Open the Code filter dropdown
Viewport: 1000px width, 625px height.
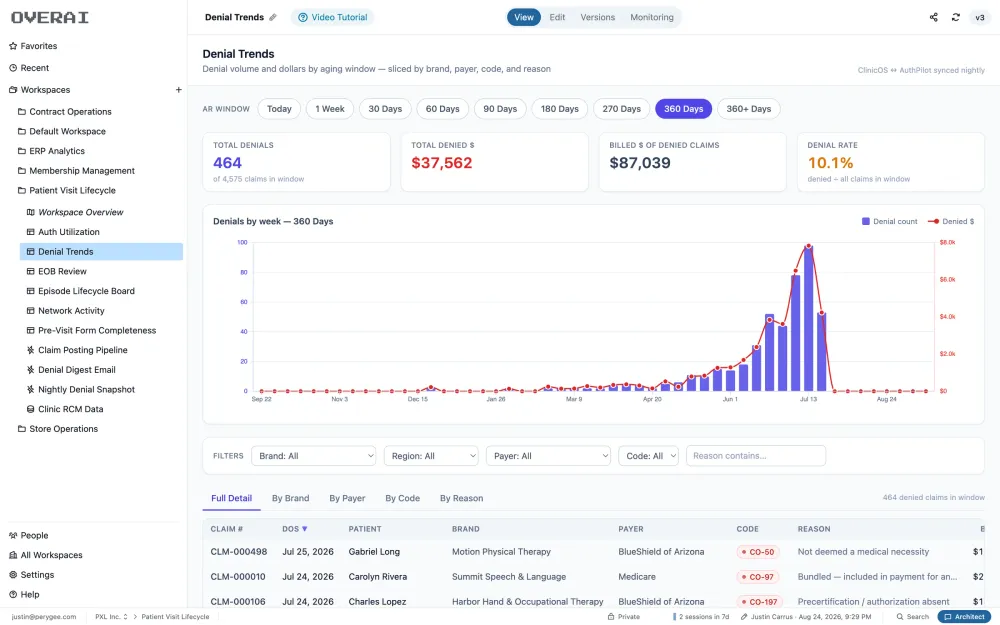click(648, 456)
